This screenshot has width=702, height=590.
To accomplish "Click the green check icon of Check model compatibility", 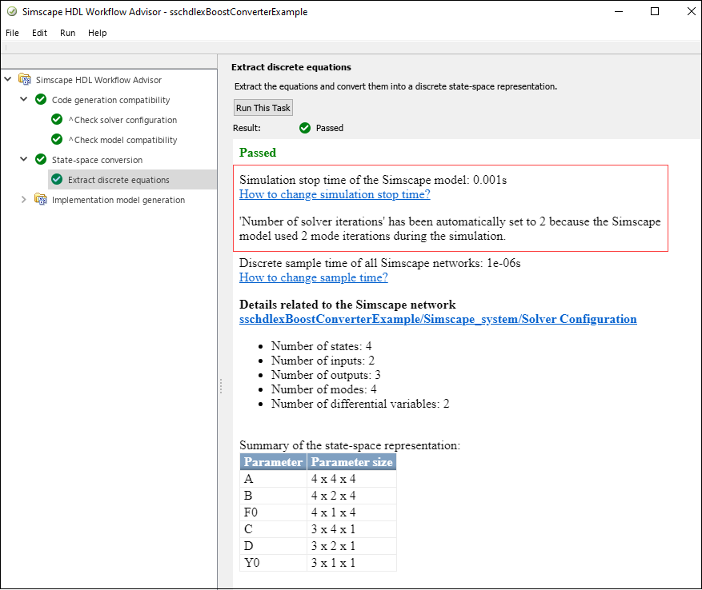I will point(57,139).
